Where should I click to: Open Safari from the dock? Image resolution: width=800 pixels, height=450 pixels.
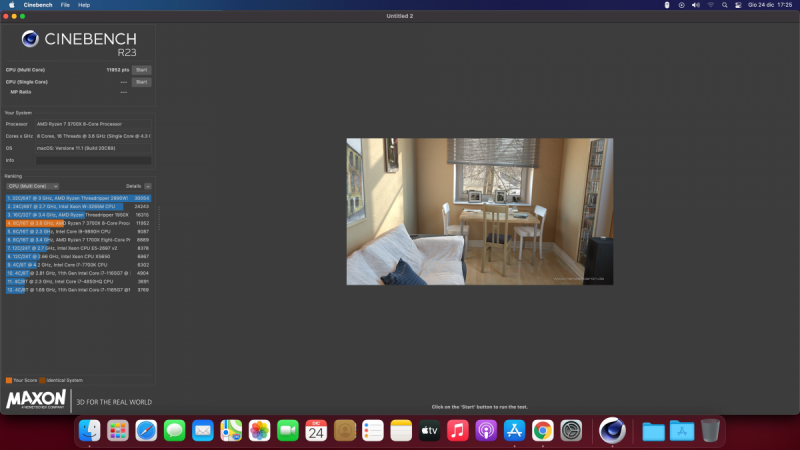[x=146, y=431]
